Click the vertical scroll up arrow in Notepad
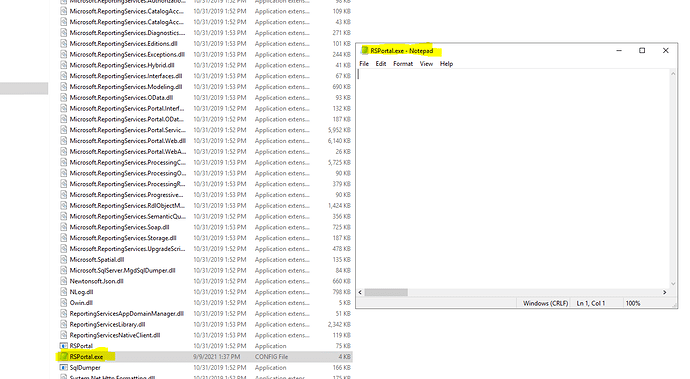690x379 pixels. click(673, 74)
